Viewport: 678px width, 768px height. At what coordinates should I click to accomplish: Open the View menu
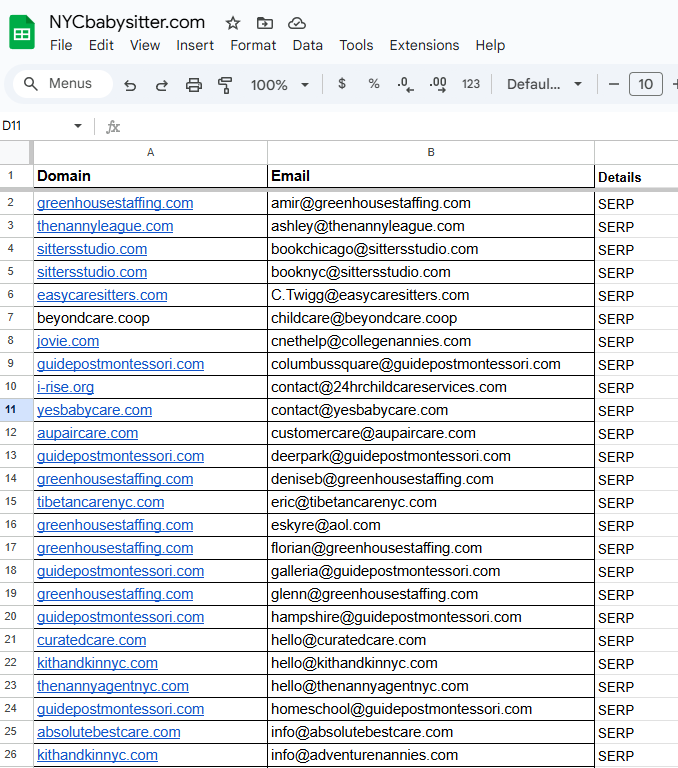pos(145,45)
